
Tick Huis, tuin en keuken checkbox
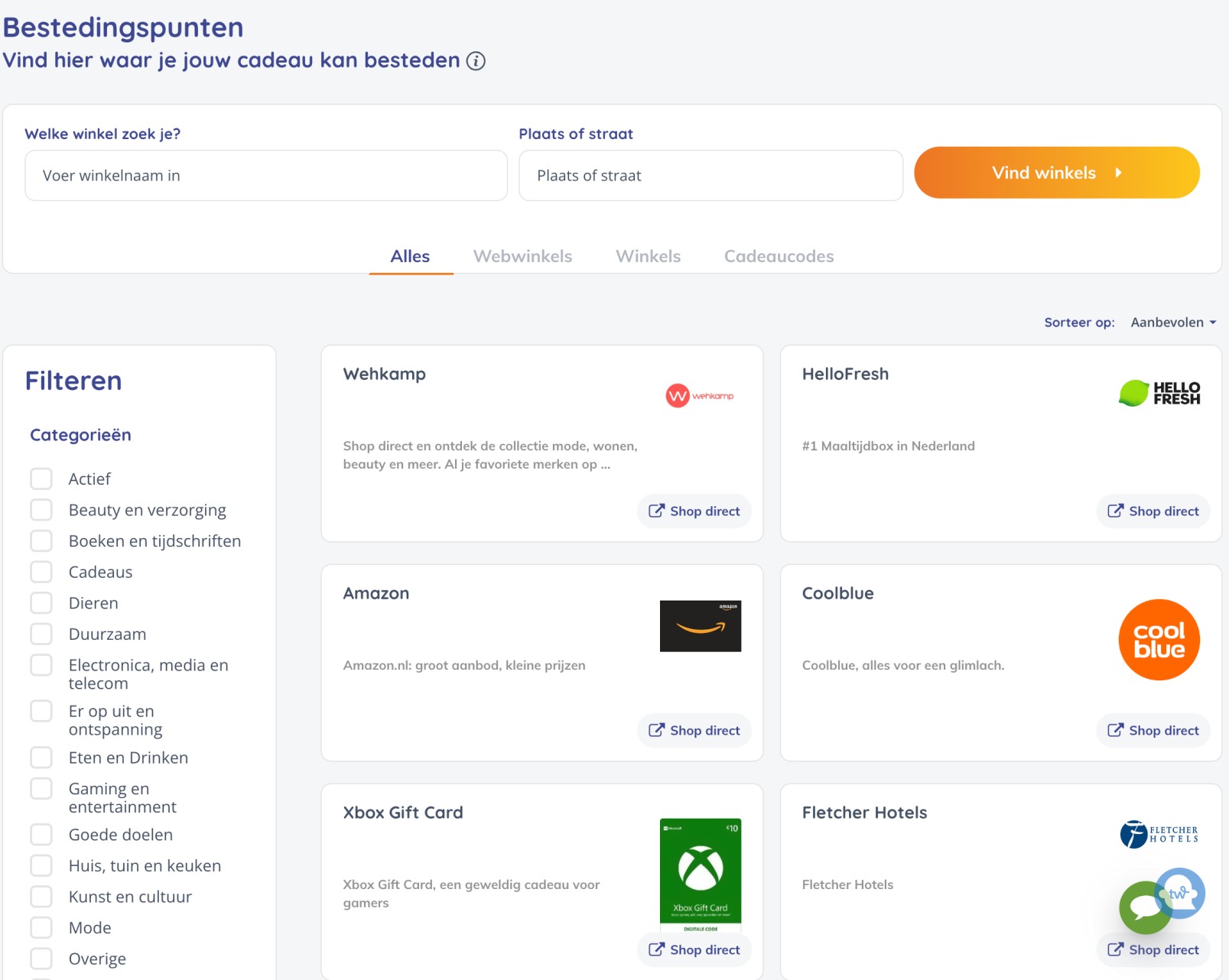pyautogui.click(x=41, y=866)
